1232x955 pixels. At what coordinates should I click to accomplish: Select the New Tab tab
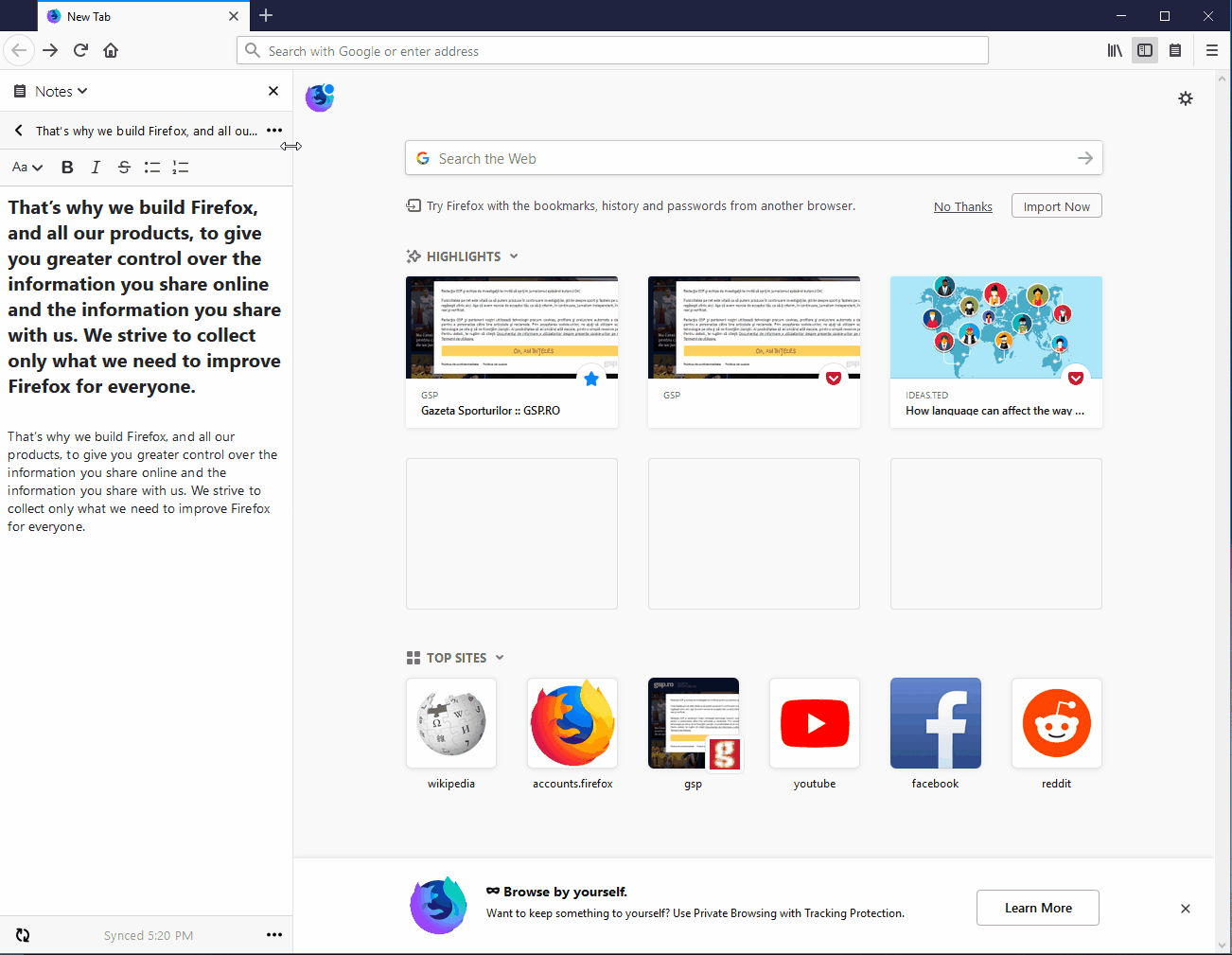point(143,16)
